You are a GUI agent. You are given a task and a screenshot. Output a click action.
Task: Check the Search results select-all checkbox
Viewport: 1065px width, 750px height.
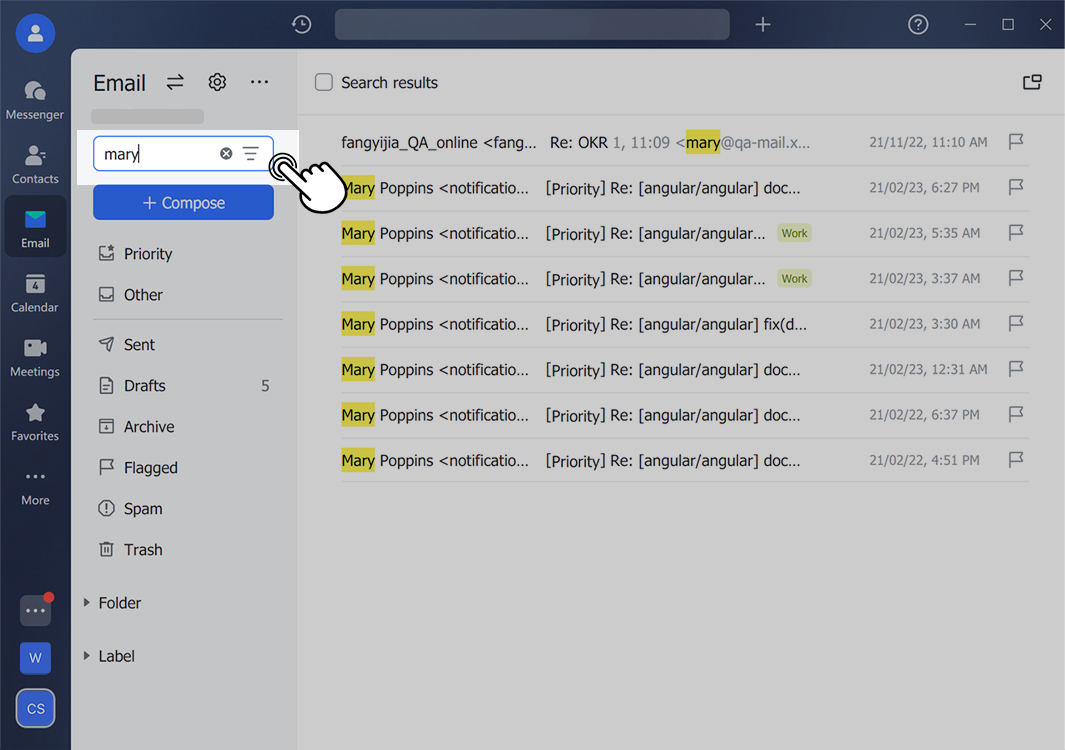pos(323,82)
